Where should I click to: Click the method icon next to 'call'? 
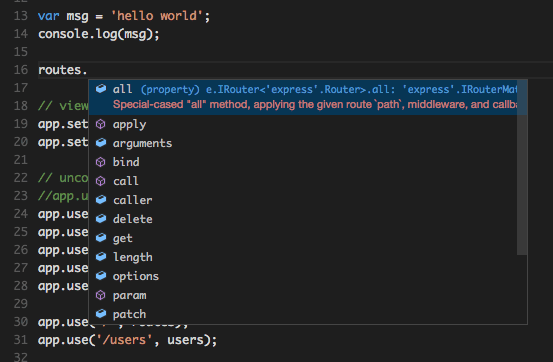point(101,181)
